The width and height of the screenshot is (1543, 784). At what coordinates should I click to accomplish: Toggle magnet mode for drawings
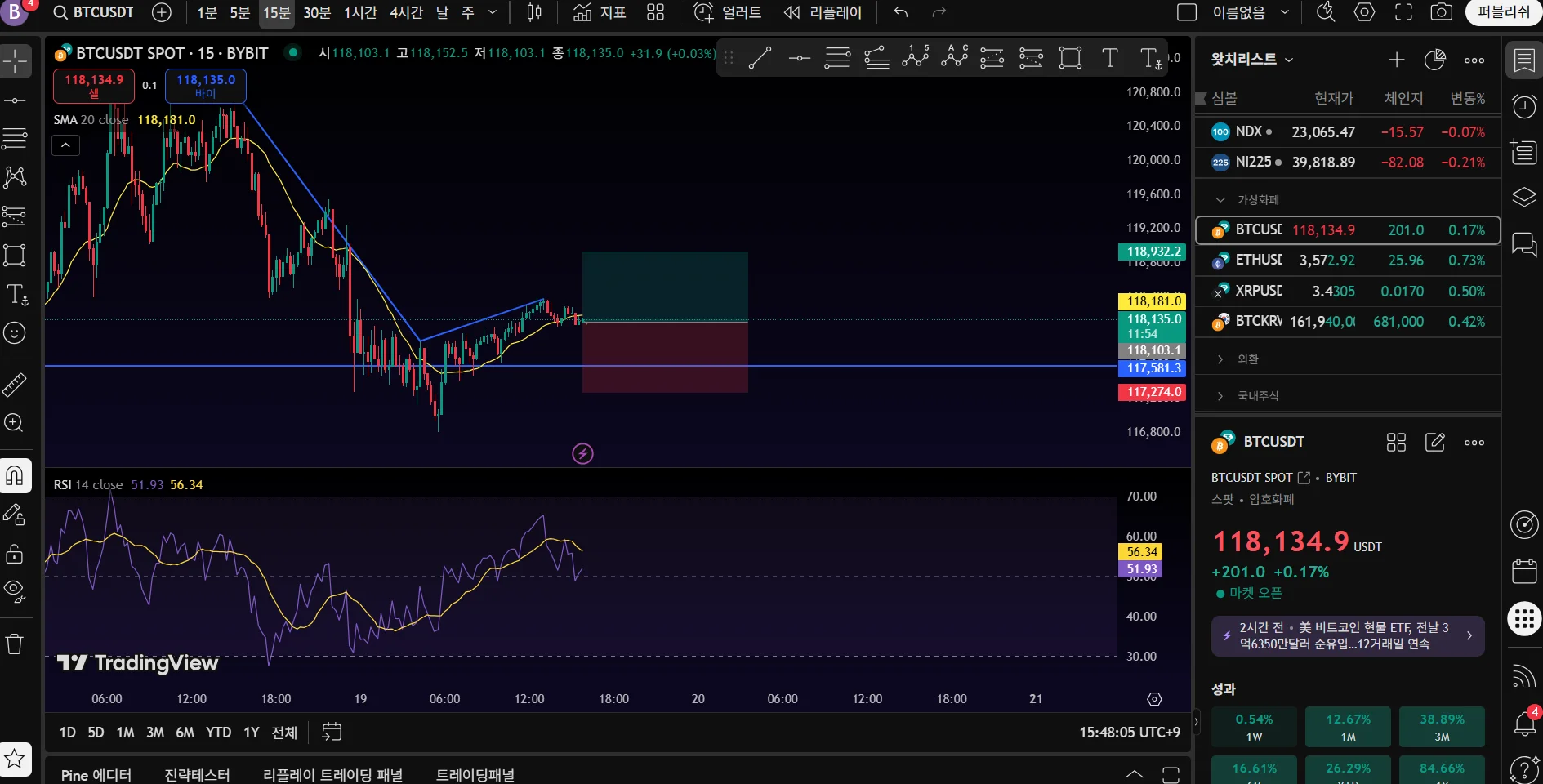16,475
